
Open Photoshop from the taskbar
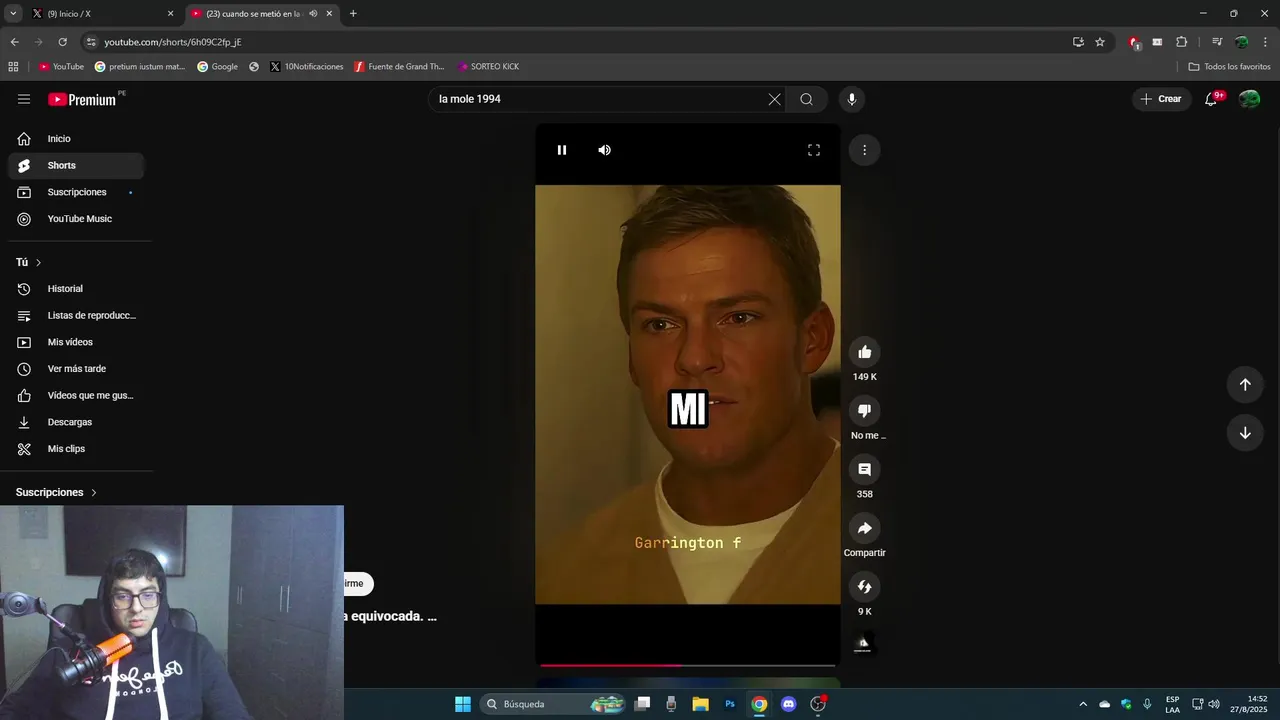pos(730,704)
